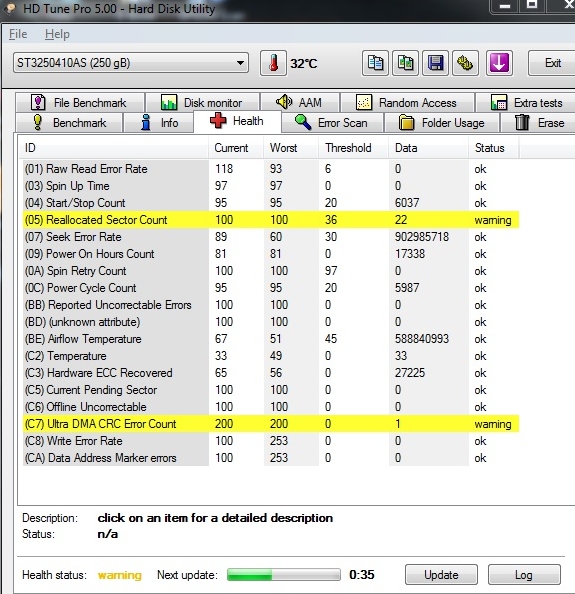Switch to the Error Scan tab
The image size is (575, 594).
332,123
